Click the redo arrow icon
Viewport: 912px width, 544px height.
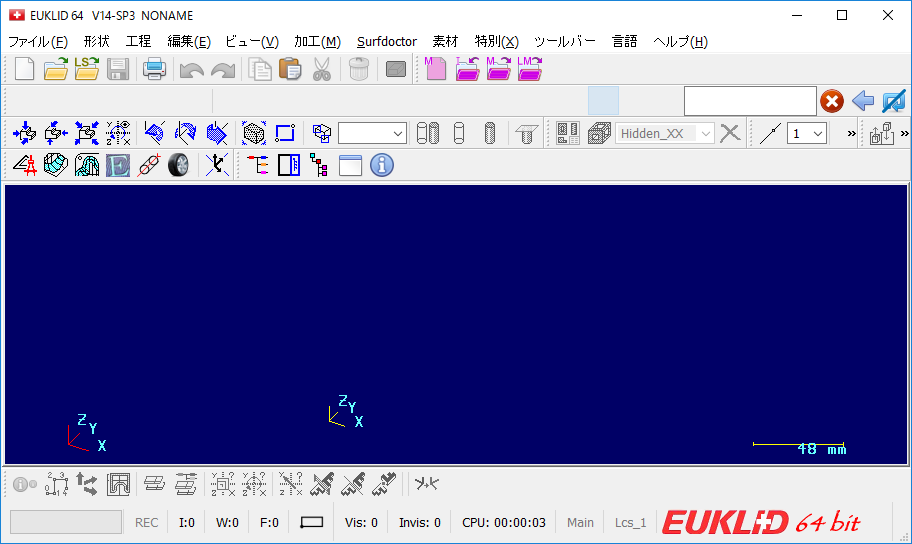point(223,70)
